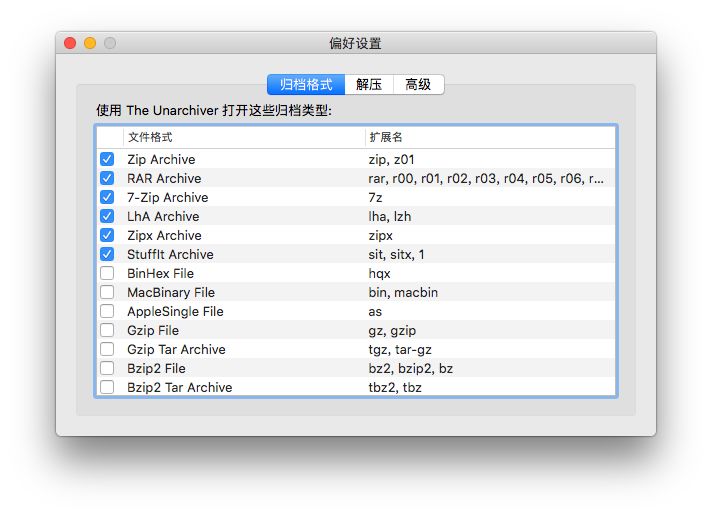Toggle the LhA Archive checkbox off

(107, 216)
